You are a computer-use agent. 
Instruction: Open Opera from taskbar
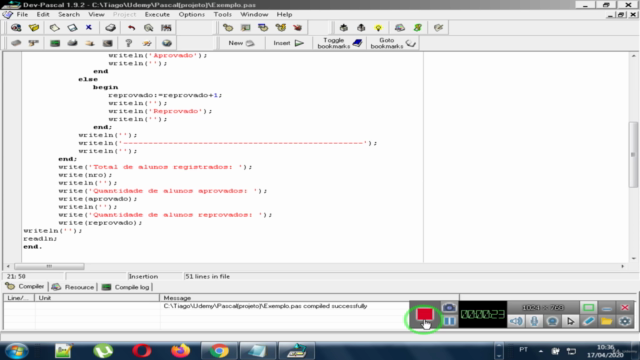[142, 351]
